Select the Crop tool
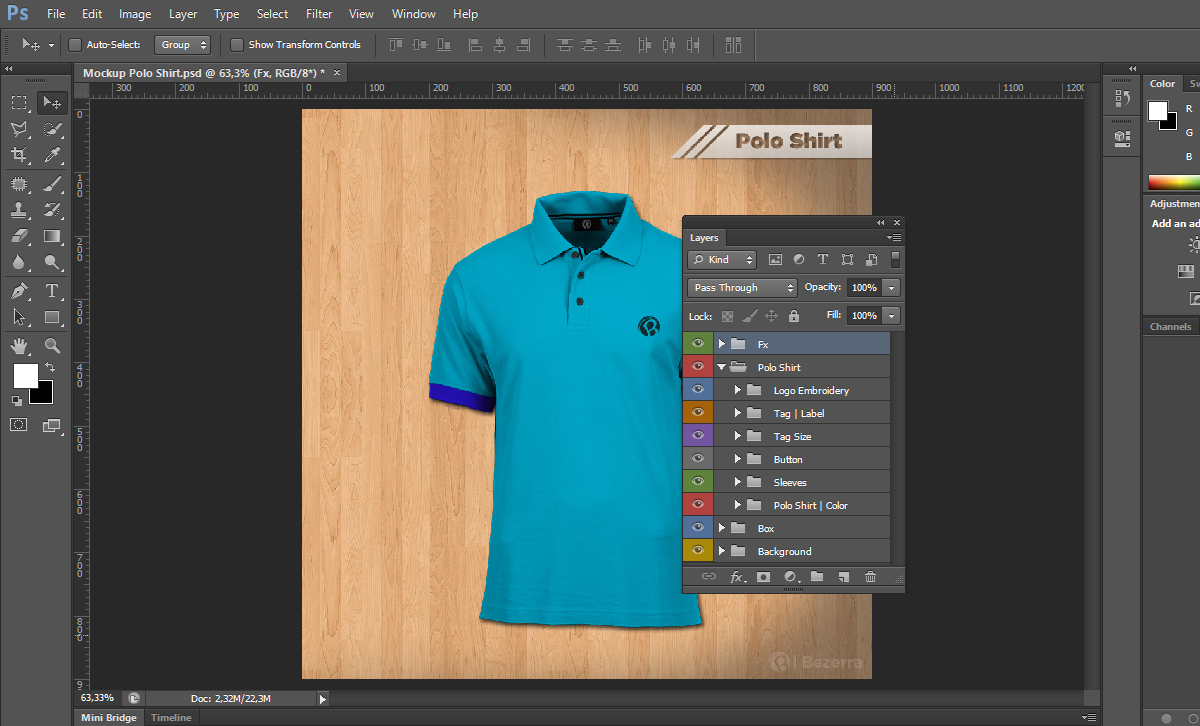This screenshot has height=726, width=1200. (x=19, y=155)
